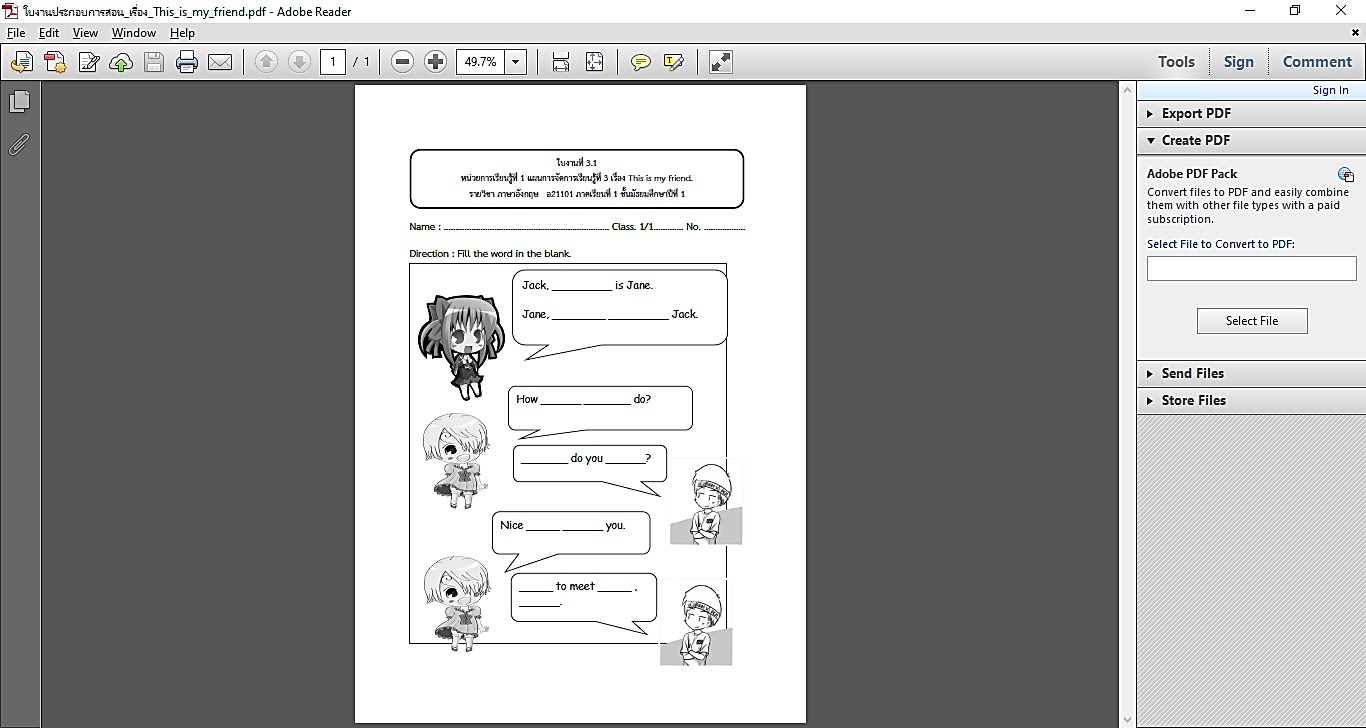
Task: Click the Sign In link
Action: pyautogui.click(x=1330, y=90)
